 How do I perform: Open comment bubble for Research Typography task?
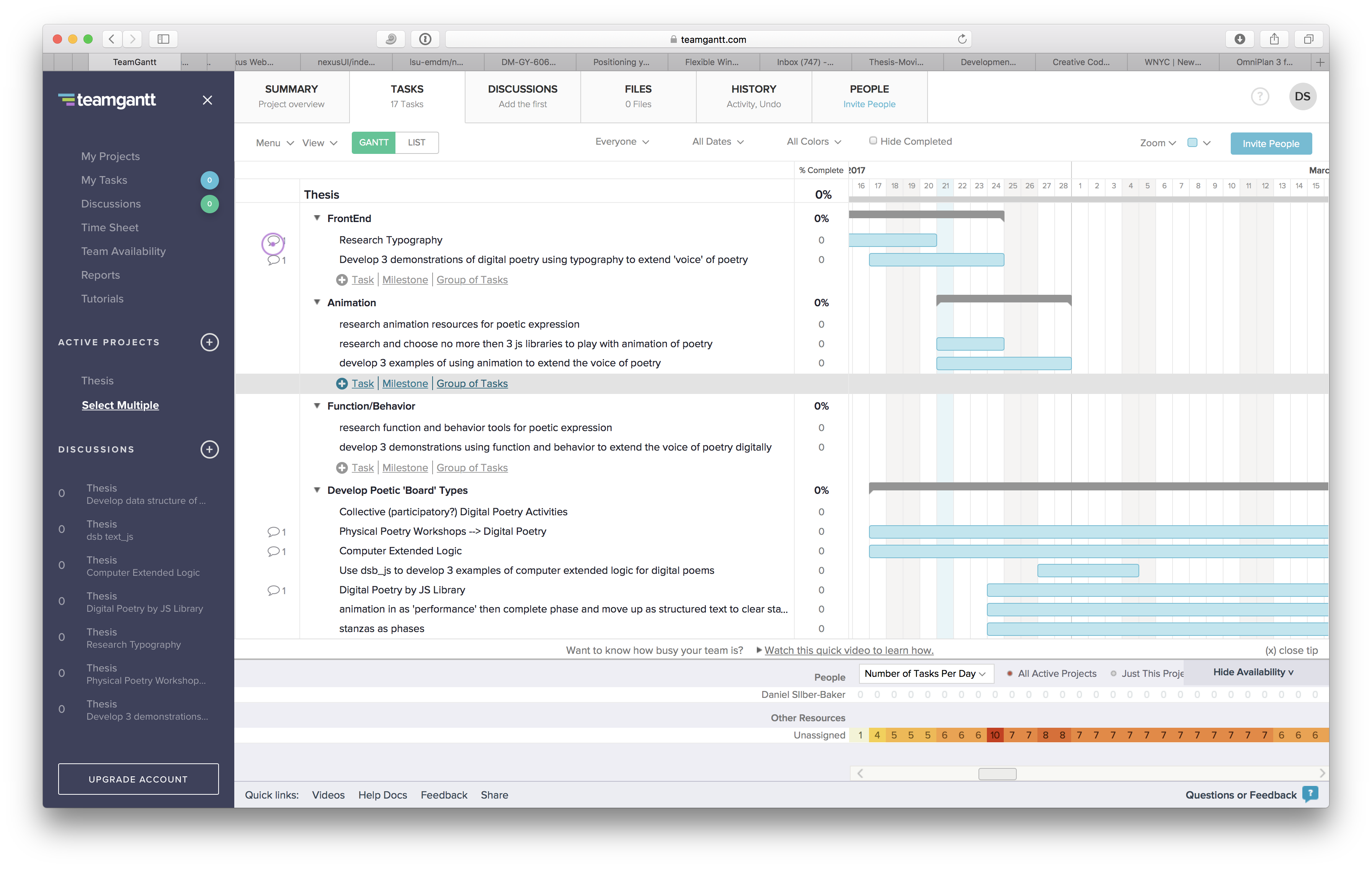pyautogui.click(x=273, y=240)
